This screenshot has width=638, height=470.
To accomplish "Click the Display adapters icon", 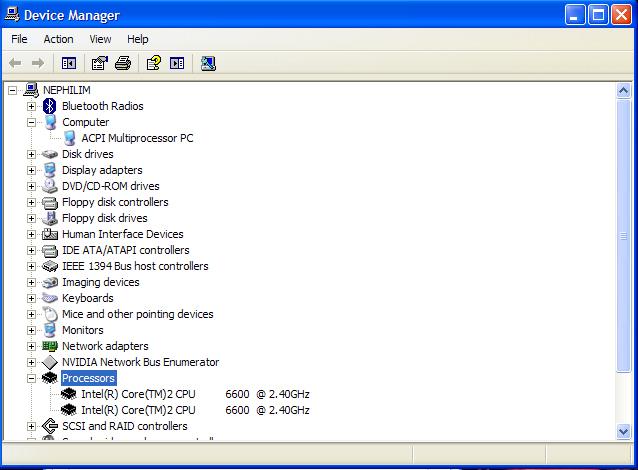I will point(50,170).
